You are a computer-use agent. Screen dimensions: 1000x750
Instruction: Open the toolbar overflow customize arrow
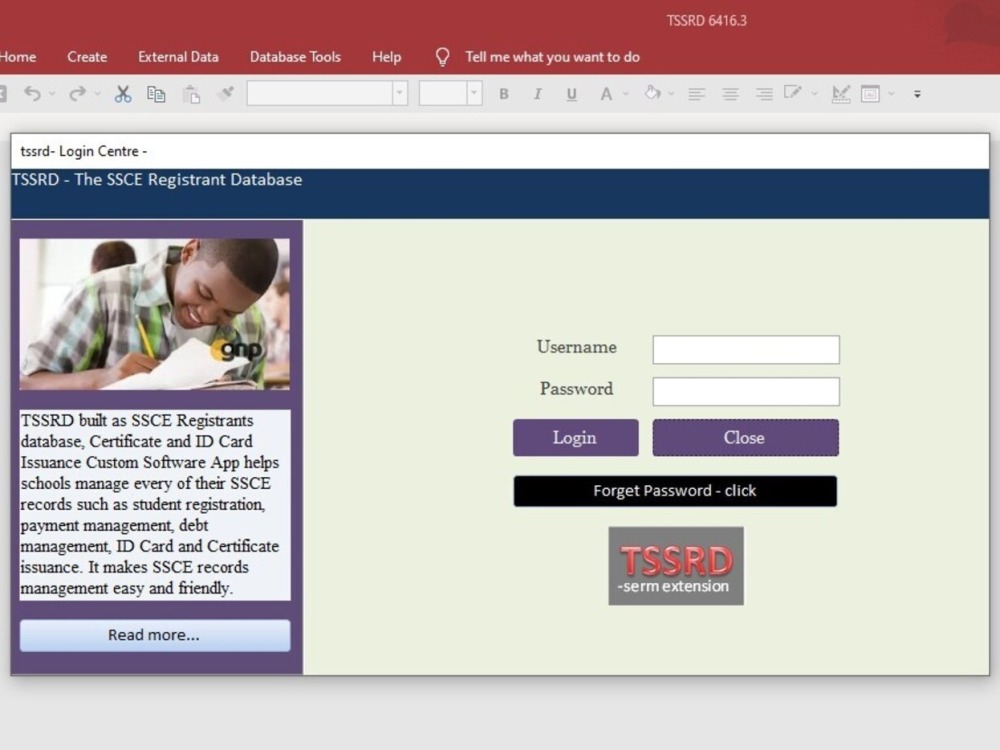917,94
